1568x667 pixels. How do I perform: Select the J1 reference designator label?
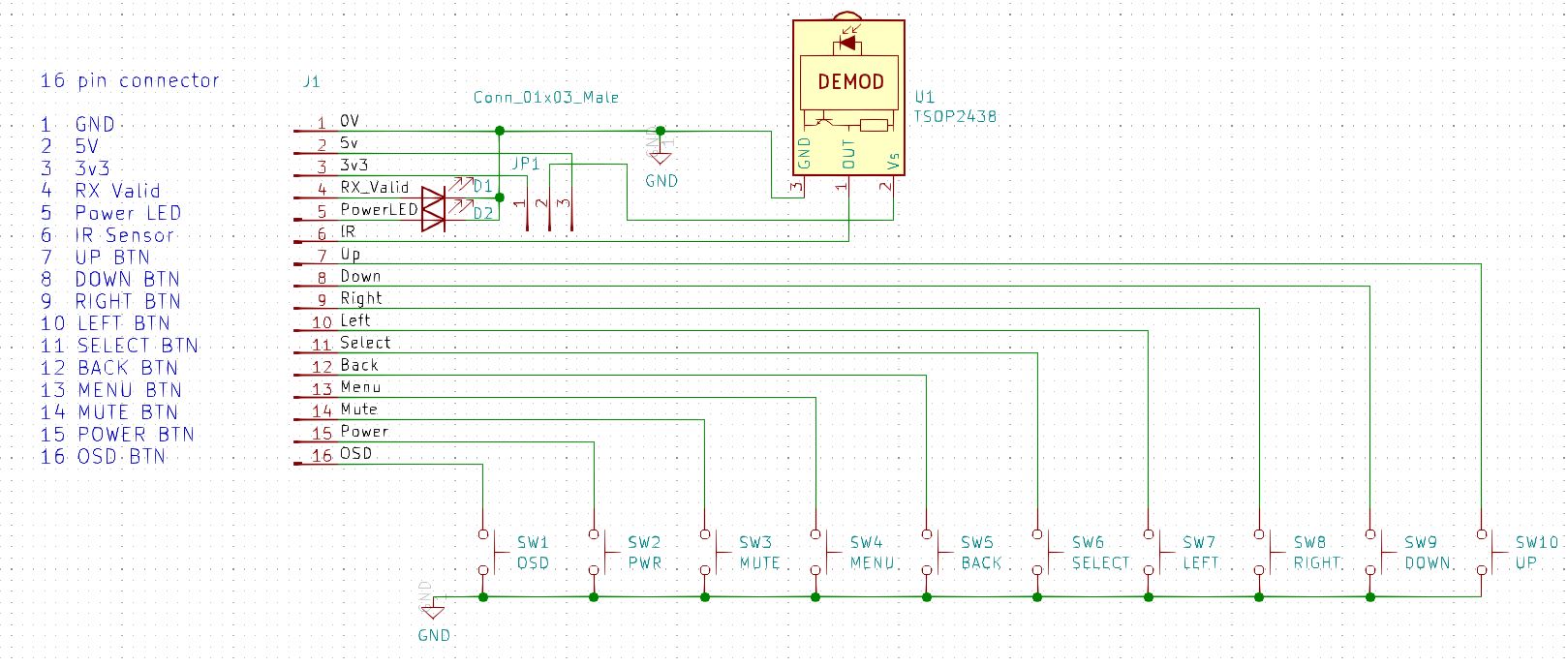click(x=311, y=82)
